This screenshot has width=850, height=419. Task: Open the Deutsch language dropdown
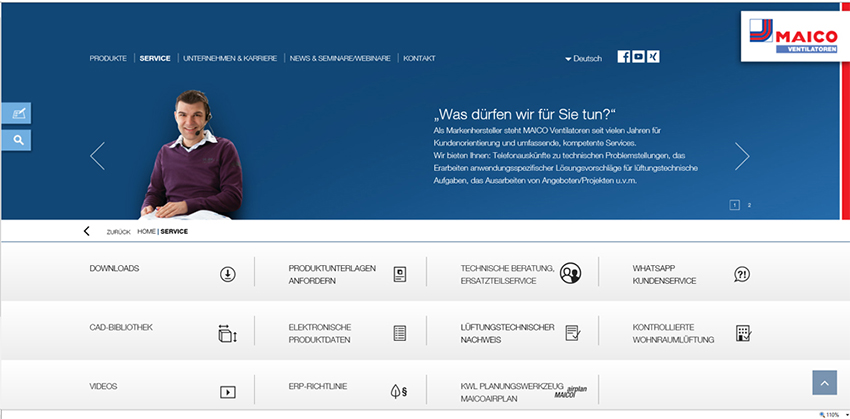pyautogui.click(x=583, y=59)
